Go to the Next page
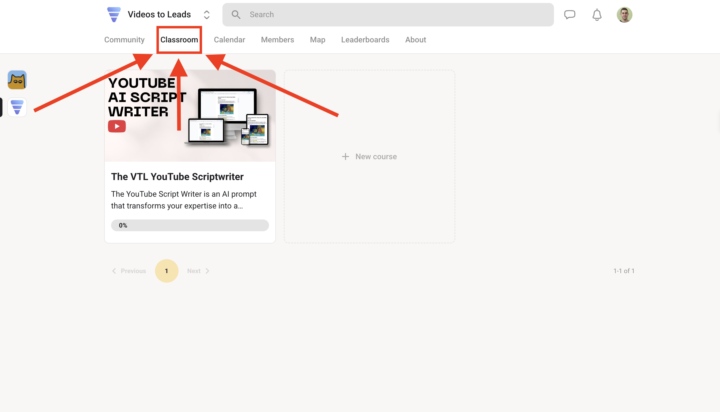 (198, 271)
